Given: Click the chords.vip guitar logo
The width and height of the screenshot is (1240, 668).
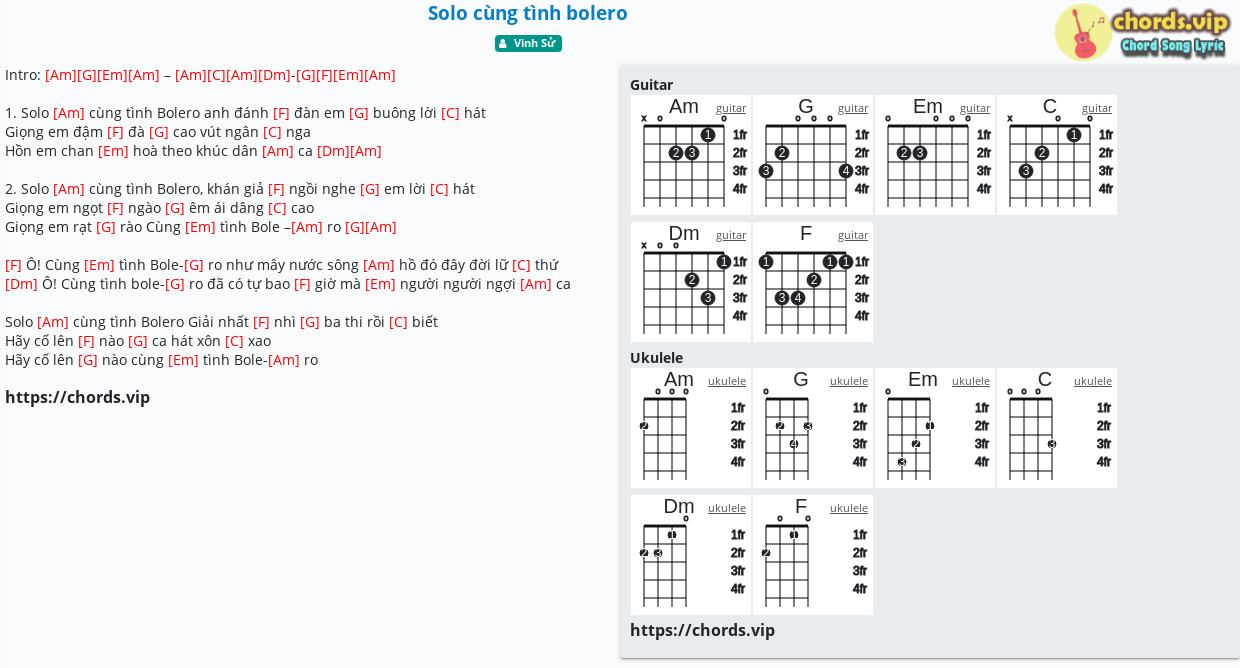Looking at the screenshot, I should (x=1142, y=33).
